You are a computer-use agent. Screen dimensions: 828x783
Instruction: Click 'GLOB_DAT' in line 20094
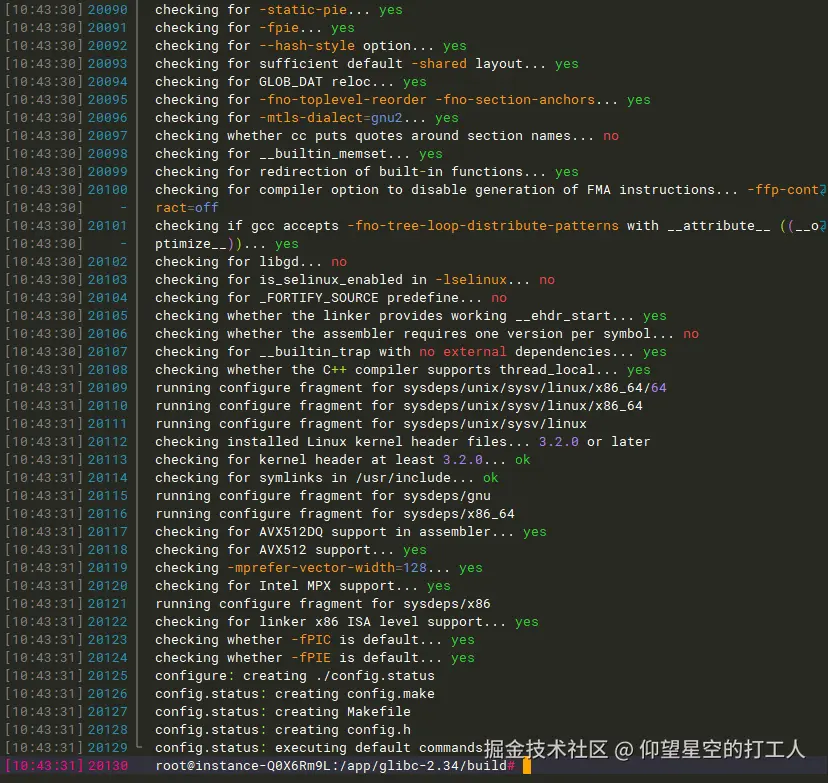290,82
